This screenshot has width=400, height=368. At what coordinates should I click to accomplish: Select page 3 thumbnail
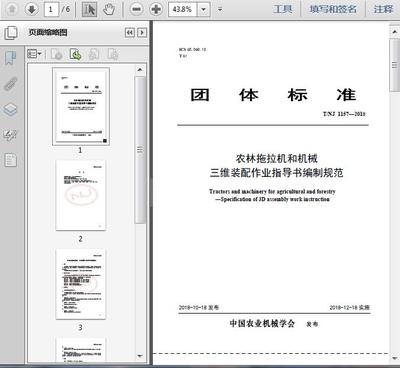pos(81,284)
